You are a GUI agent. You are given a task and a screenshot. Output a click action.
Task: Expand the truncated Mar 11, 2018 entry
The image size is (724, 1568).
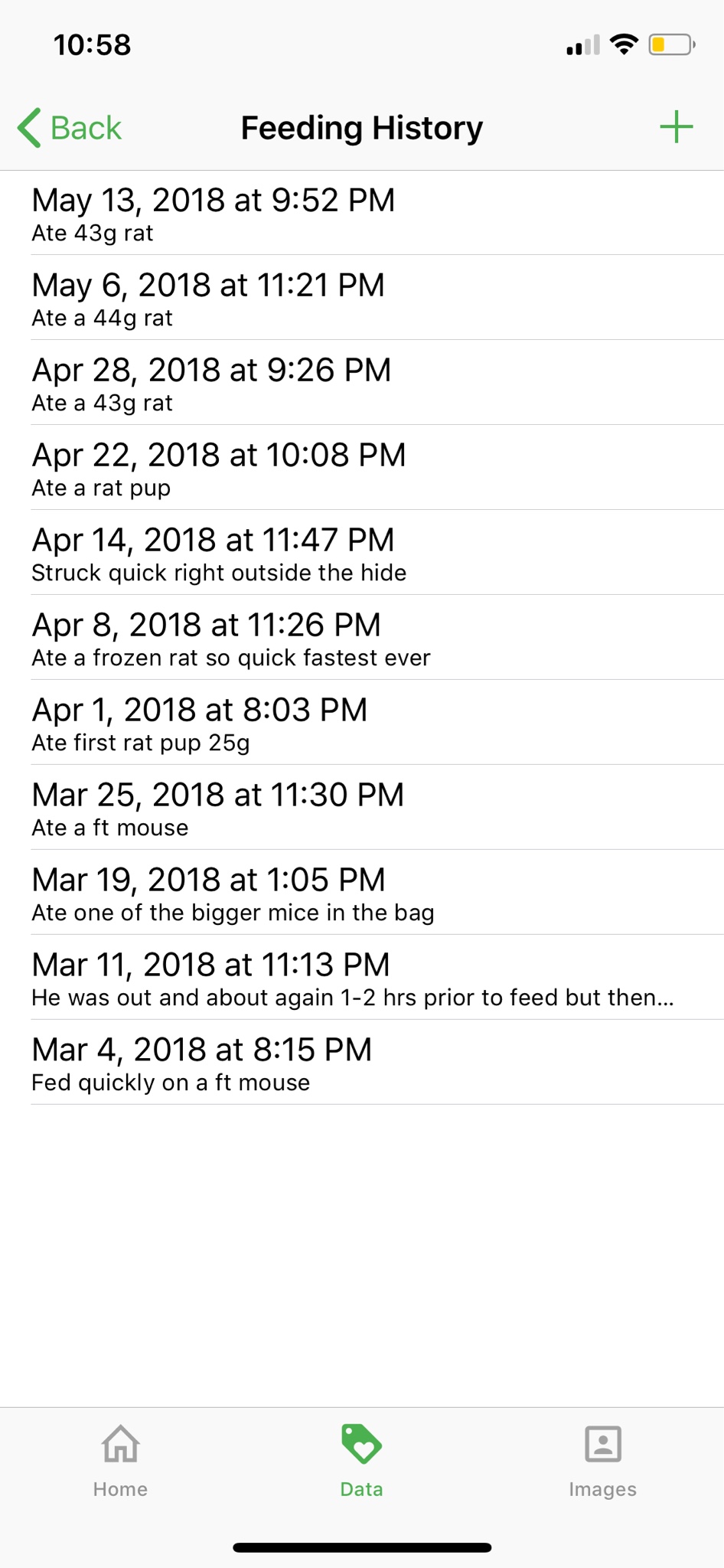362,978
